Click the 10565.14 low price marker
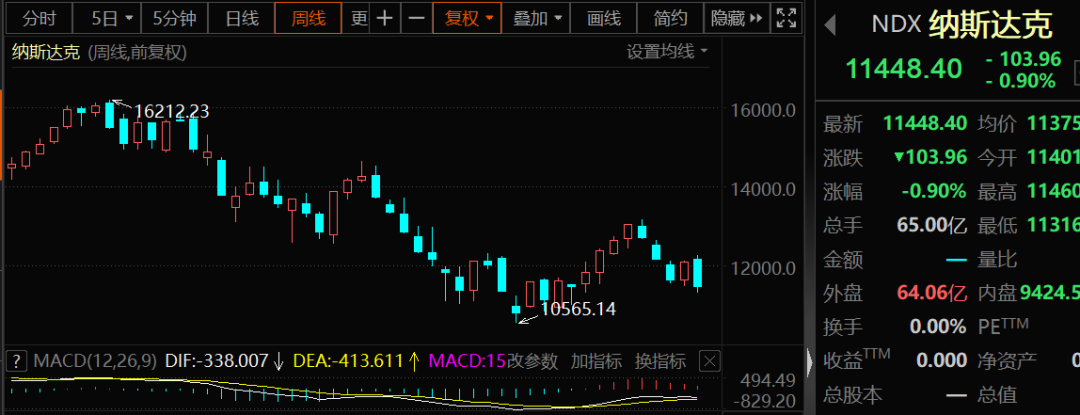 tap(578, 310)
